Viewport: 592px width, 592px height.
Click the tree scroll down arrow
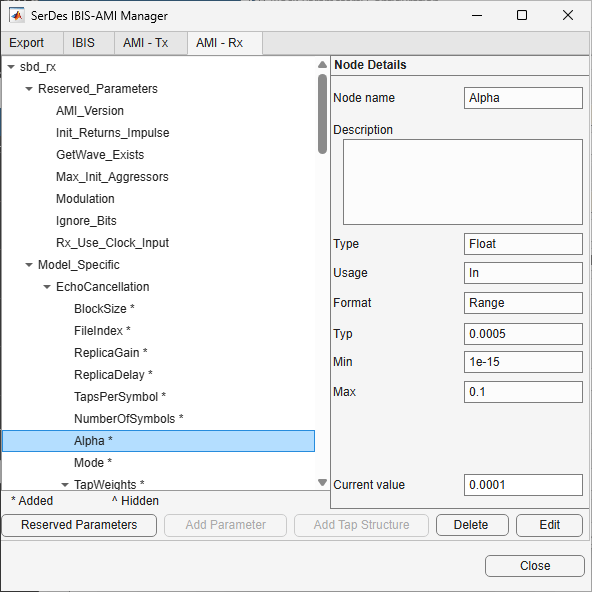[x=322, y=482]
